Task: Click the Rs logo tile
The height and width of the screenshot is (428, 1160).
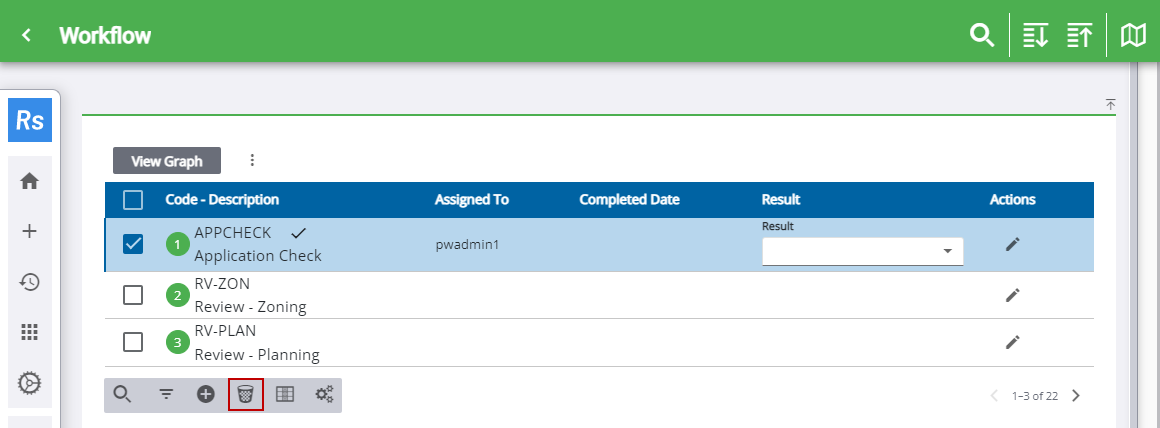Action: (30, 121)
